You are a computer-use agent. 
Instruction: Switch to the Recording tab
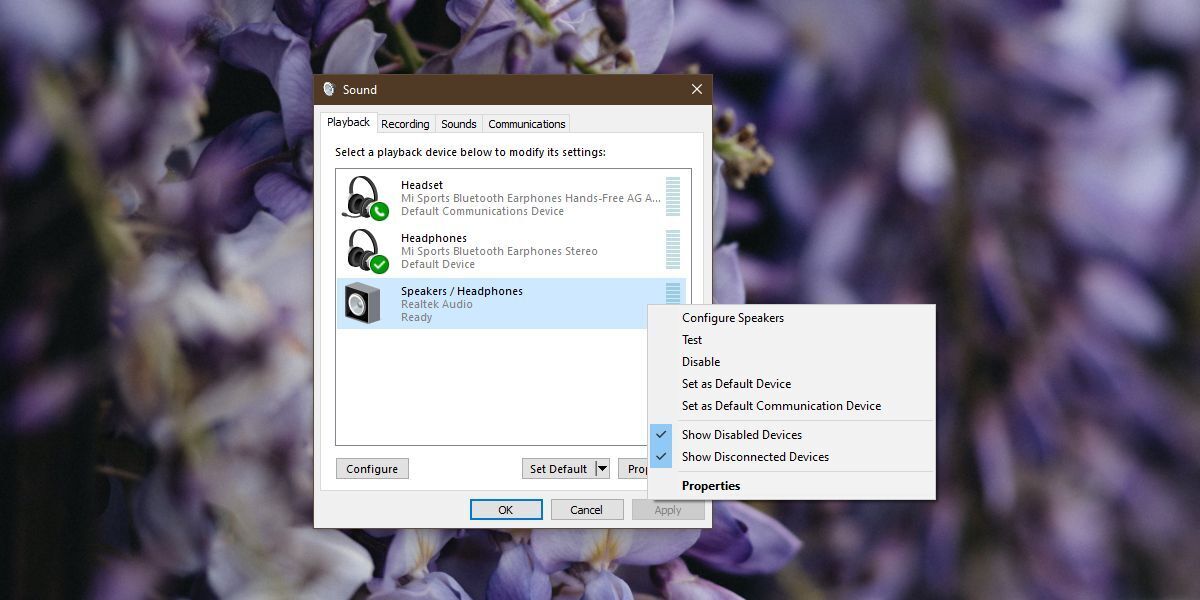(405, 123)
